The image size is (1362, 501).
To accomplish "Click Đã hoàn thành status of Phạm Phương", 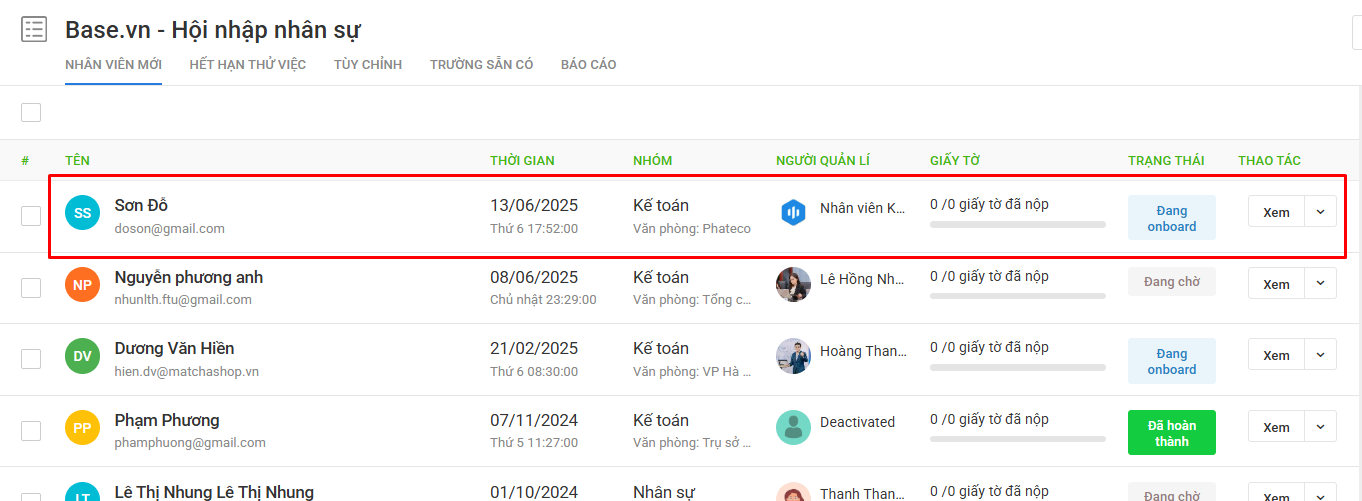I will [1172, 433].
